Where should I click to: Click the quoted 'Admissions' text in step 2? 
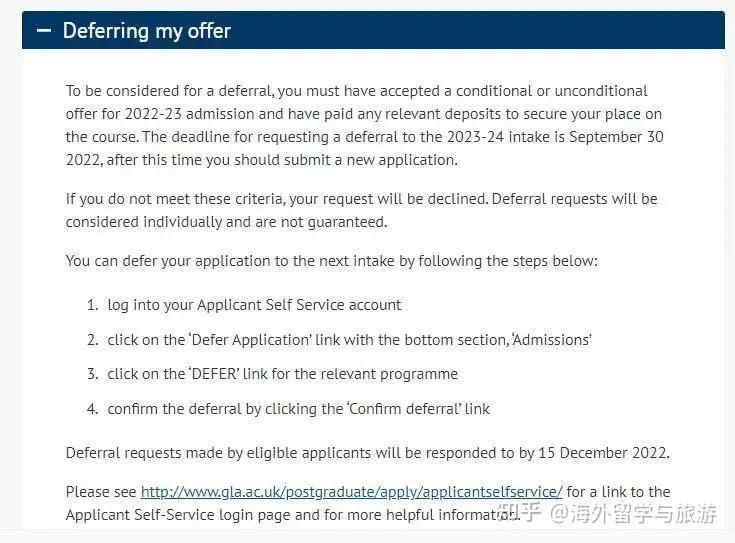552,339
